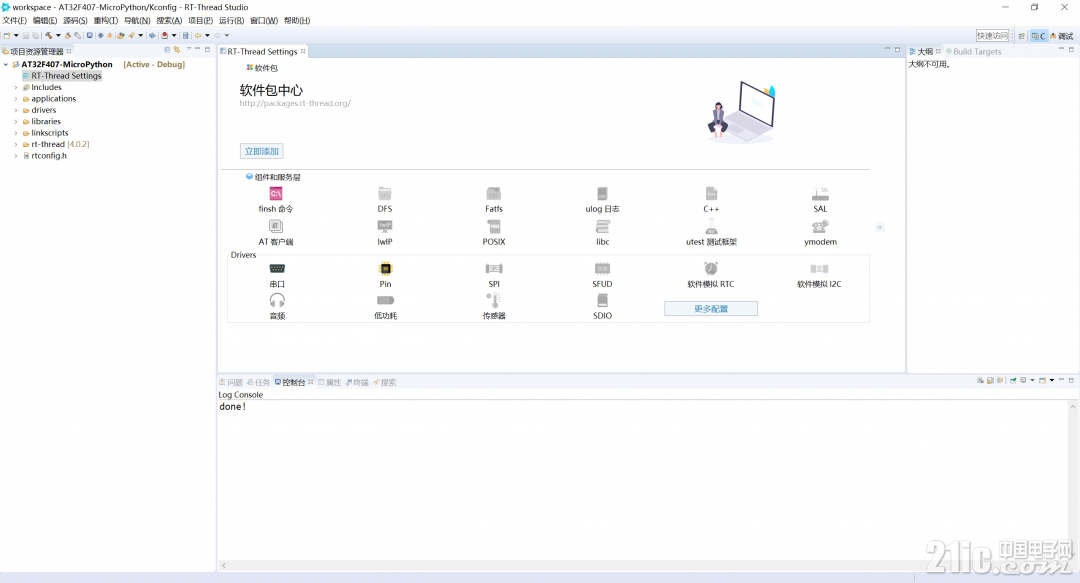Viewport: 1080px width, 583px height.
Task: Enable the libc component icon
Action: point(603,226)
